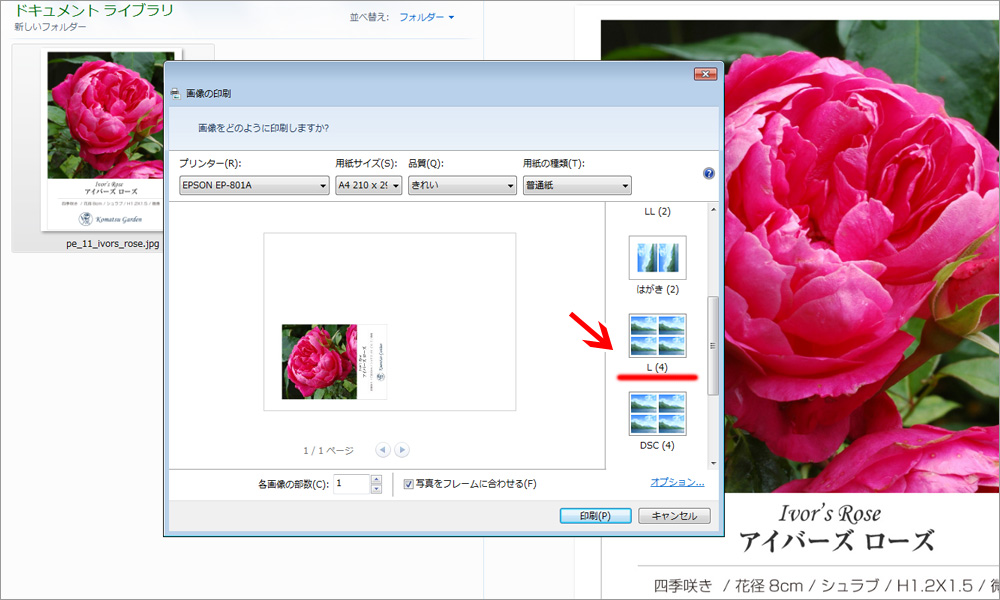The image size is (1000, 600).
Task: Click the 1 / 1 ページ page indicator
Action: [328, 451]
